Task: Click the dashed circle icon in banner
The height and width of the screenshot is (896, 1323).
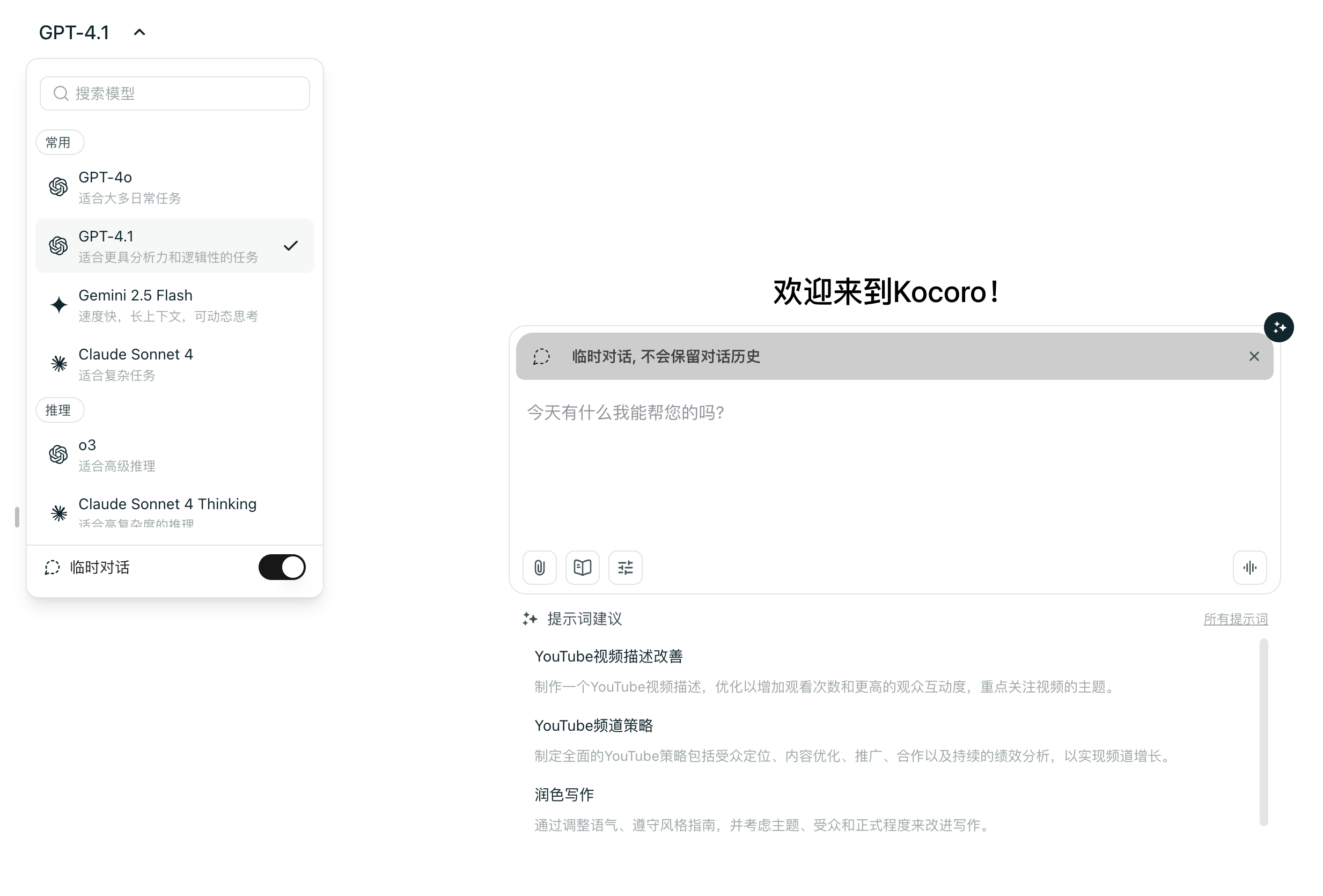Action: [x=541, y=356]
